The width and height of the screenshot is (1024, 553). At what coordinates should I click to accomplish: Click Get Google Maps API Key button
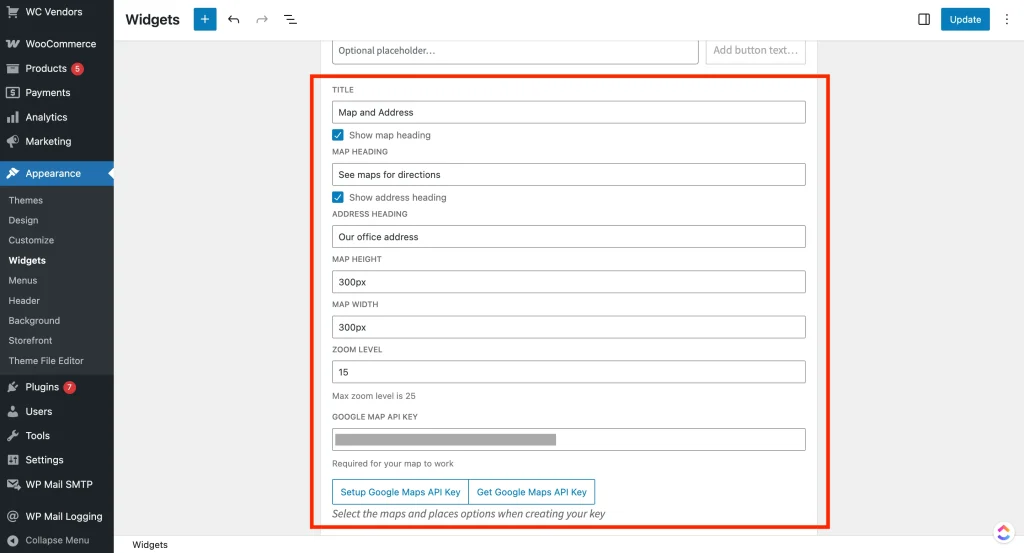[532, 492]
